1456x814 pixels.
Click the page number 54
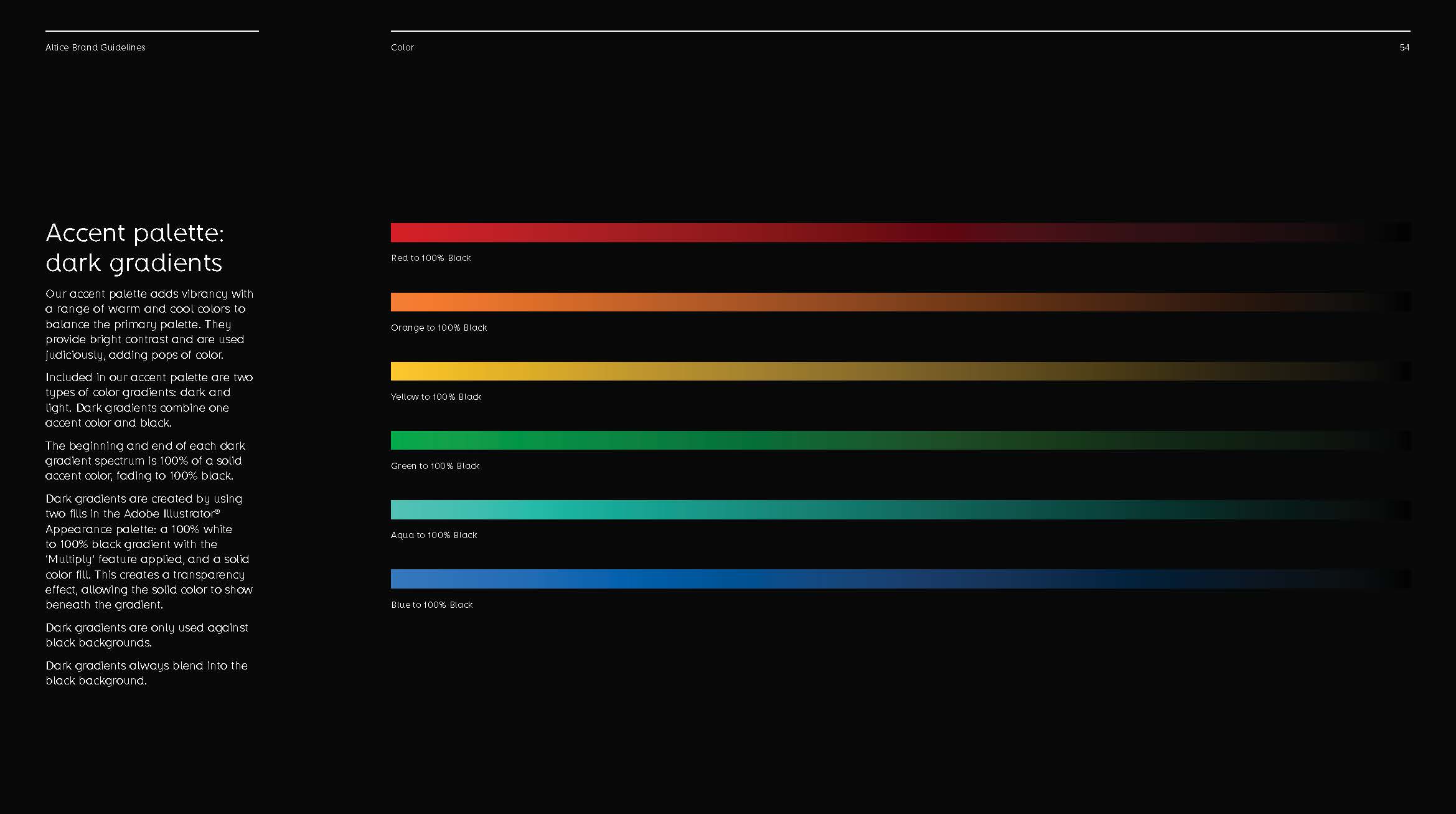click(x=1404, y=47)
